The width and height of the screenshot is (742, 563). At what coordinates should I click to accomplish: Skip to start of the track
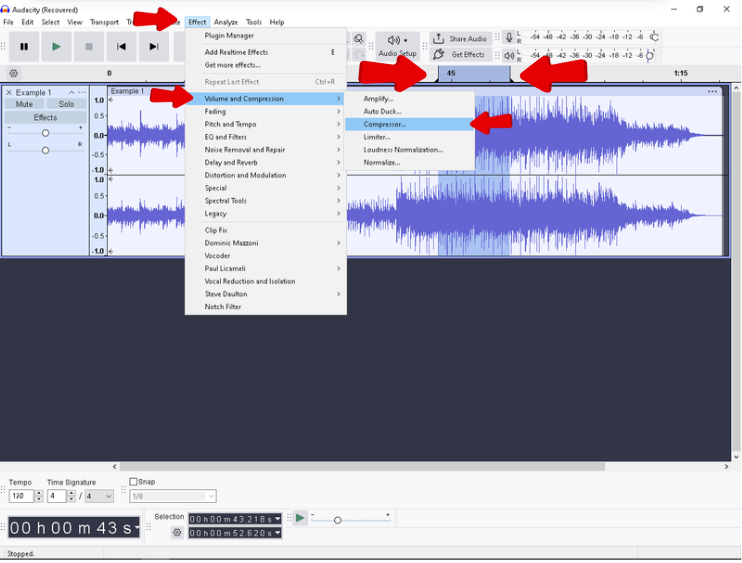121,46
